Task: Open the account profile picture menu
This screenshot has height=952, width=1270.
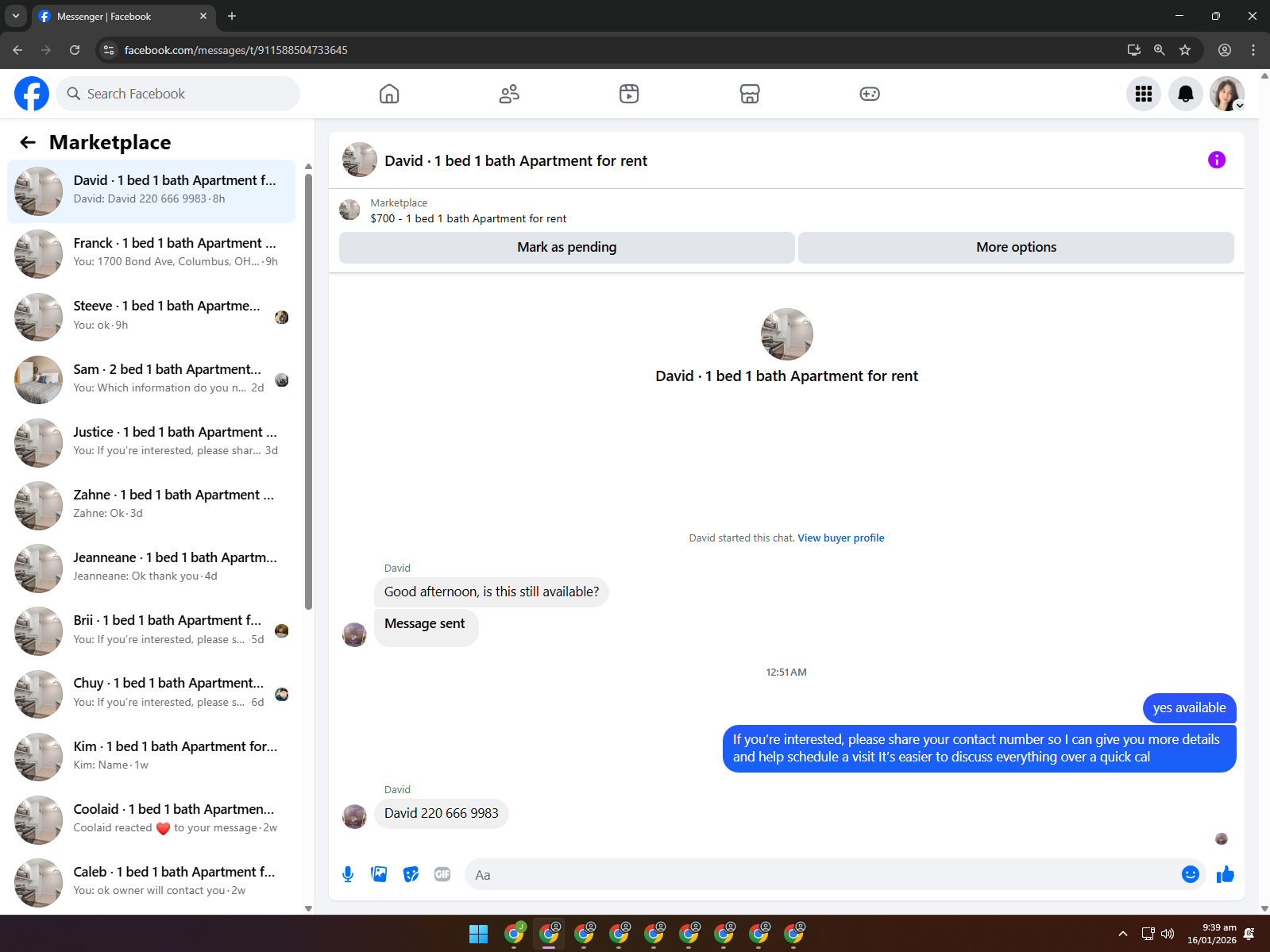Action: pyautogui.click(x=1227, y=94)
